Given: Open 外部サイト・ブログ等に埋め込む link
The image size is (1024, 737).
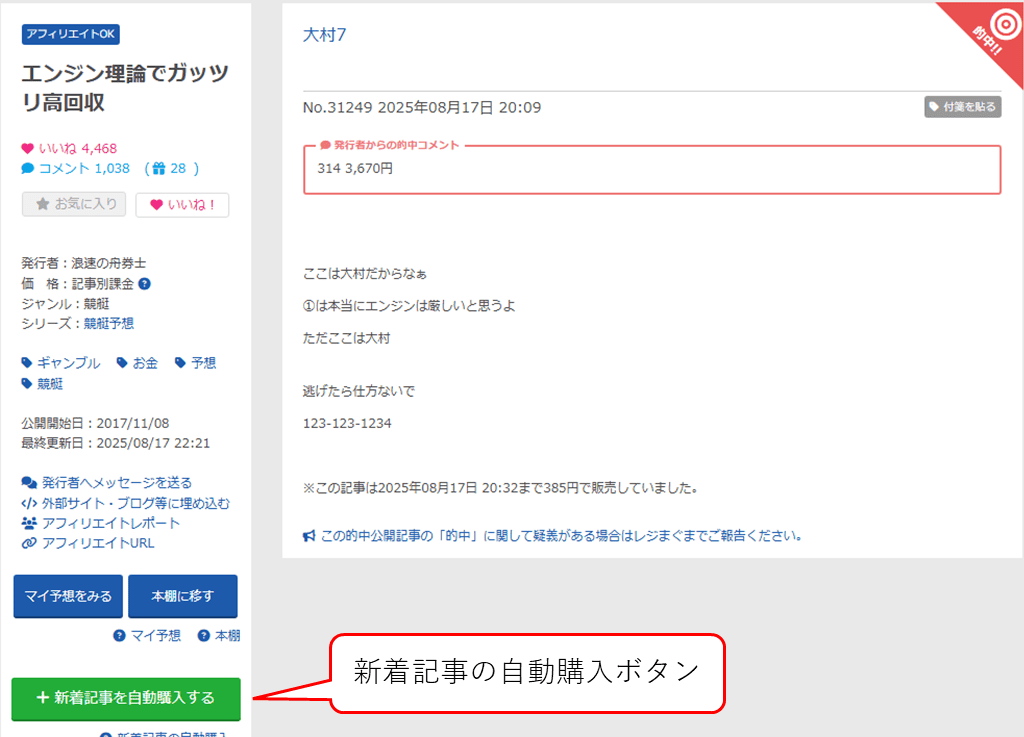Looking at the screenshot, I should [x=136, y=503].
